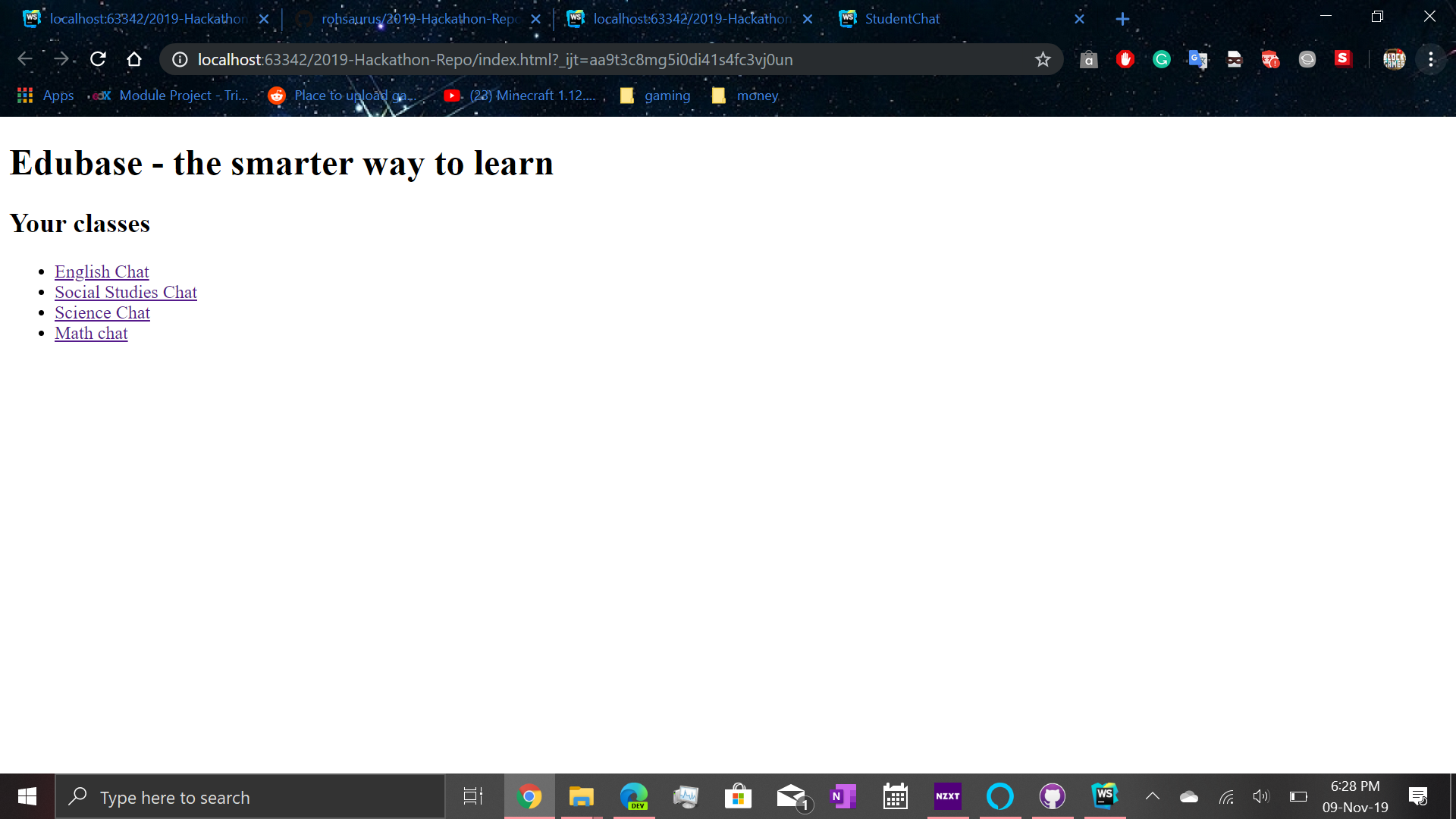Open the Google Translate extension
Screen dimensions: 1456x819
(x=1197, y=59)
